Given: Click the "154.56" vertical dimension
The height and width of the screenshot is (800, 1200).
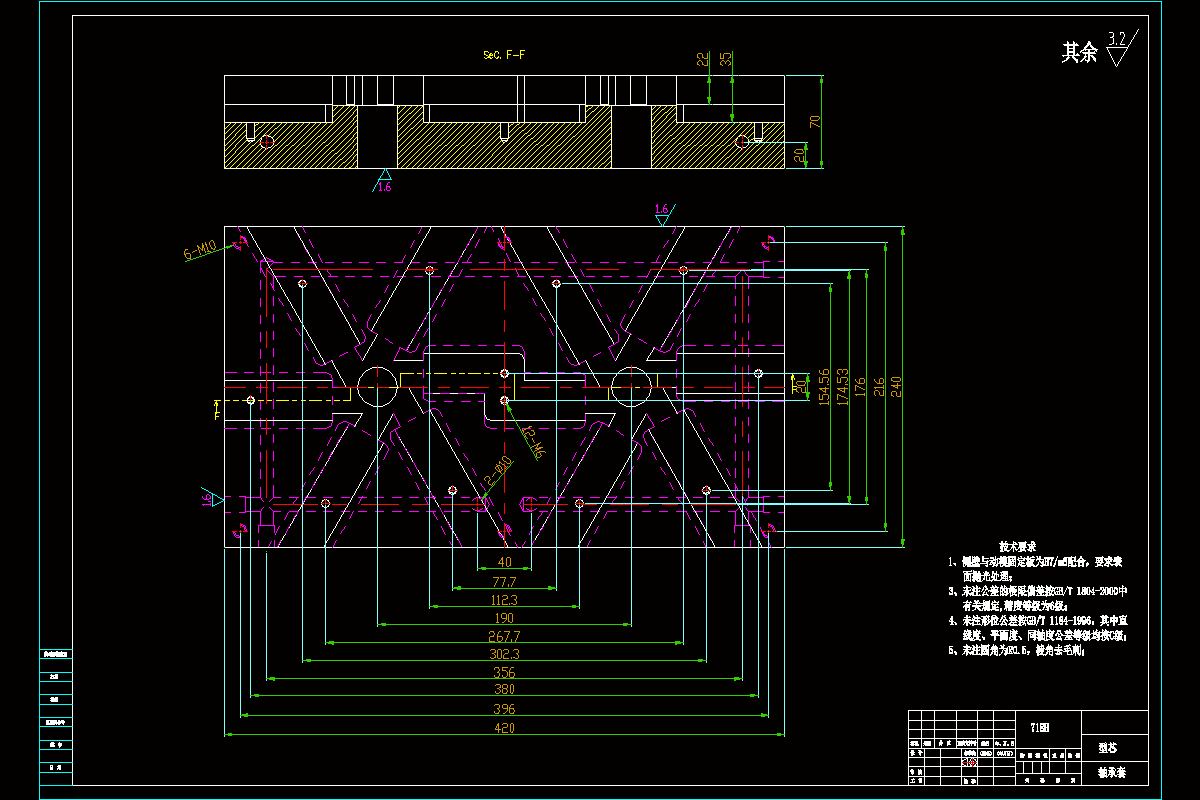Looking at the screenshot, I should click(823, 385).
